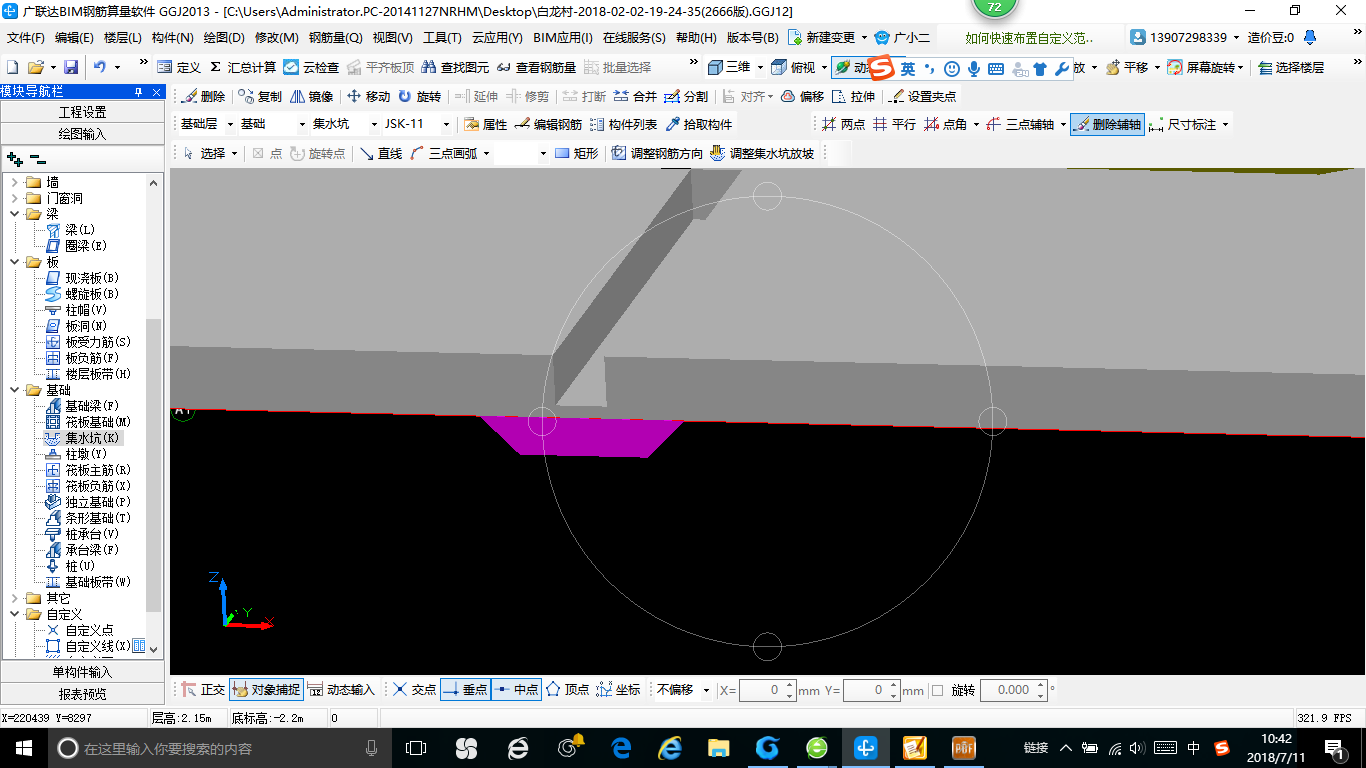Open 设置夹点 tool

(x=923, y=97)
